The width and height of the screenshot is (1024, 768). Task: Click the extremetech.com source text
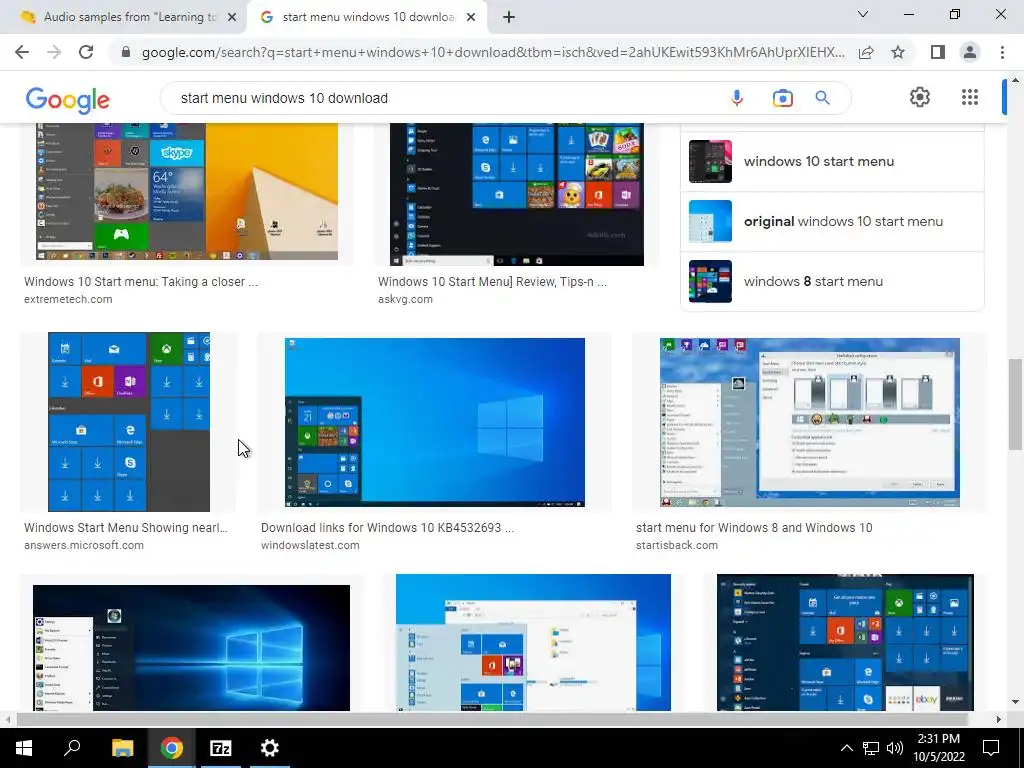pyautogui.click(x=68, y=299)
